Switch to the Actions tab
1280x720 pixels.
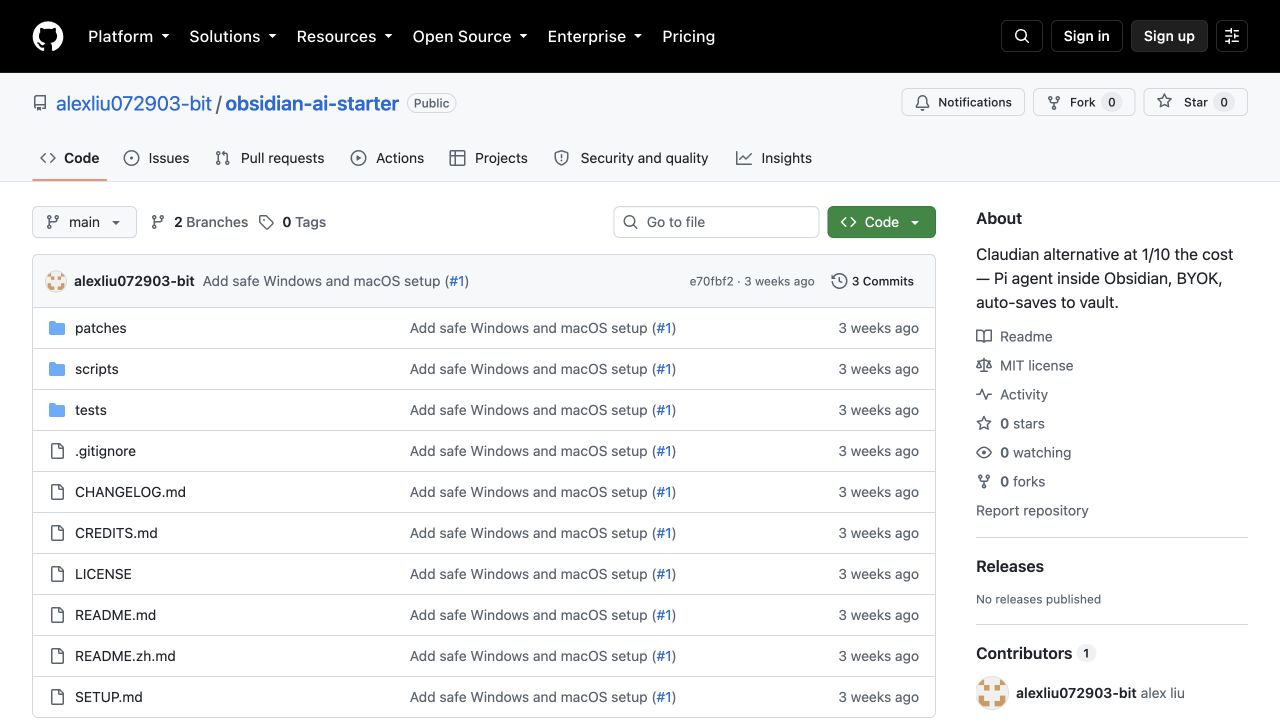(387, 158)
